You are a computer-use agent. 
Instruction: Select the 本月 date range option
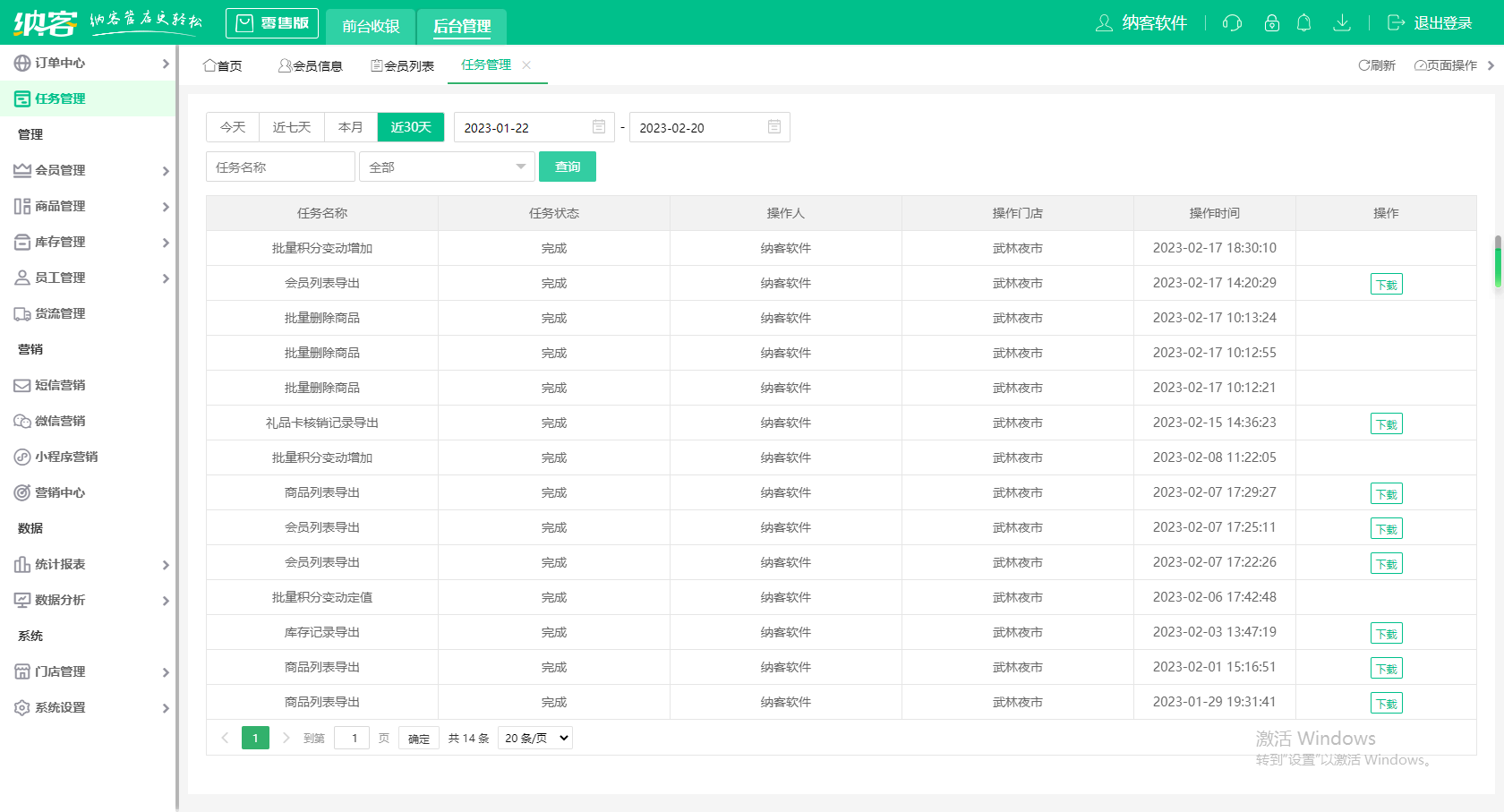pos(351,127)
